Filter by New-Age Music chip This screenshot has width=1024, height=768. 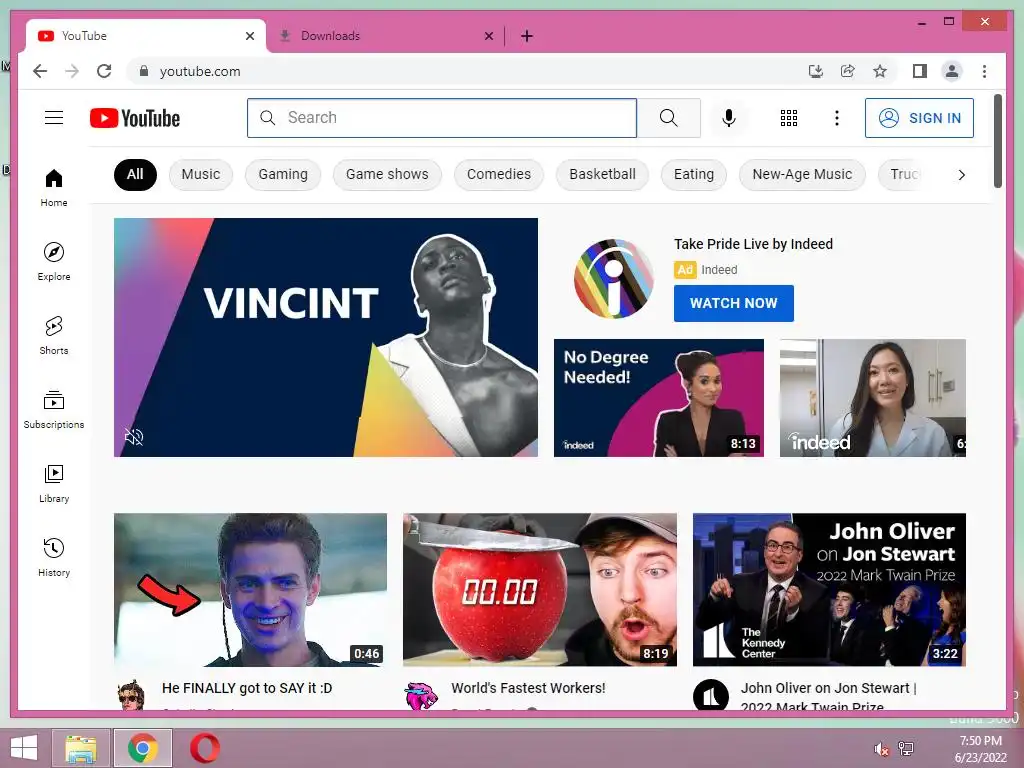(802, 174)
